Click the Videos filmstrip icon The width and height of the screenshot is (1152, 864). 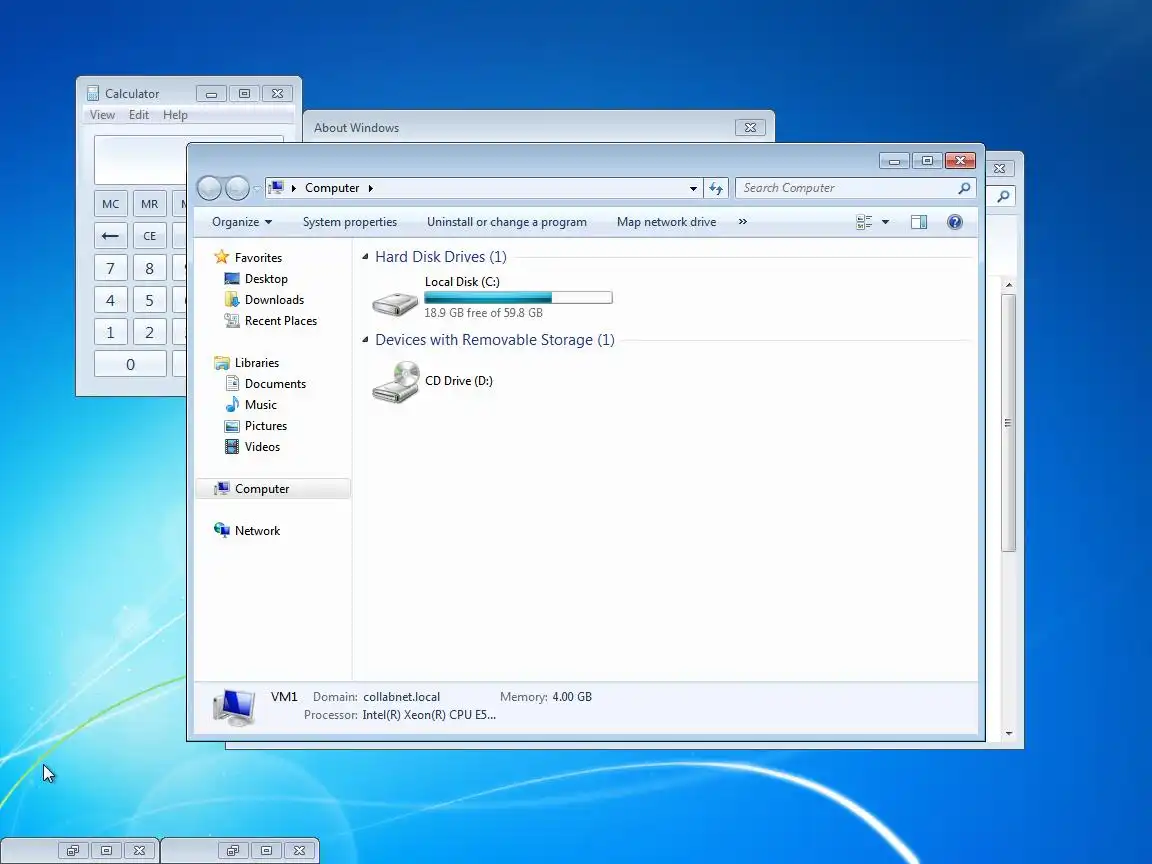(x=231, y=447)
